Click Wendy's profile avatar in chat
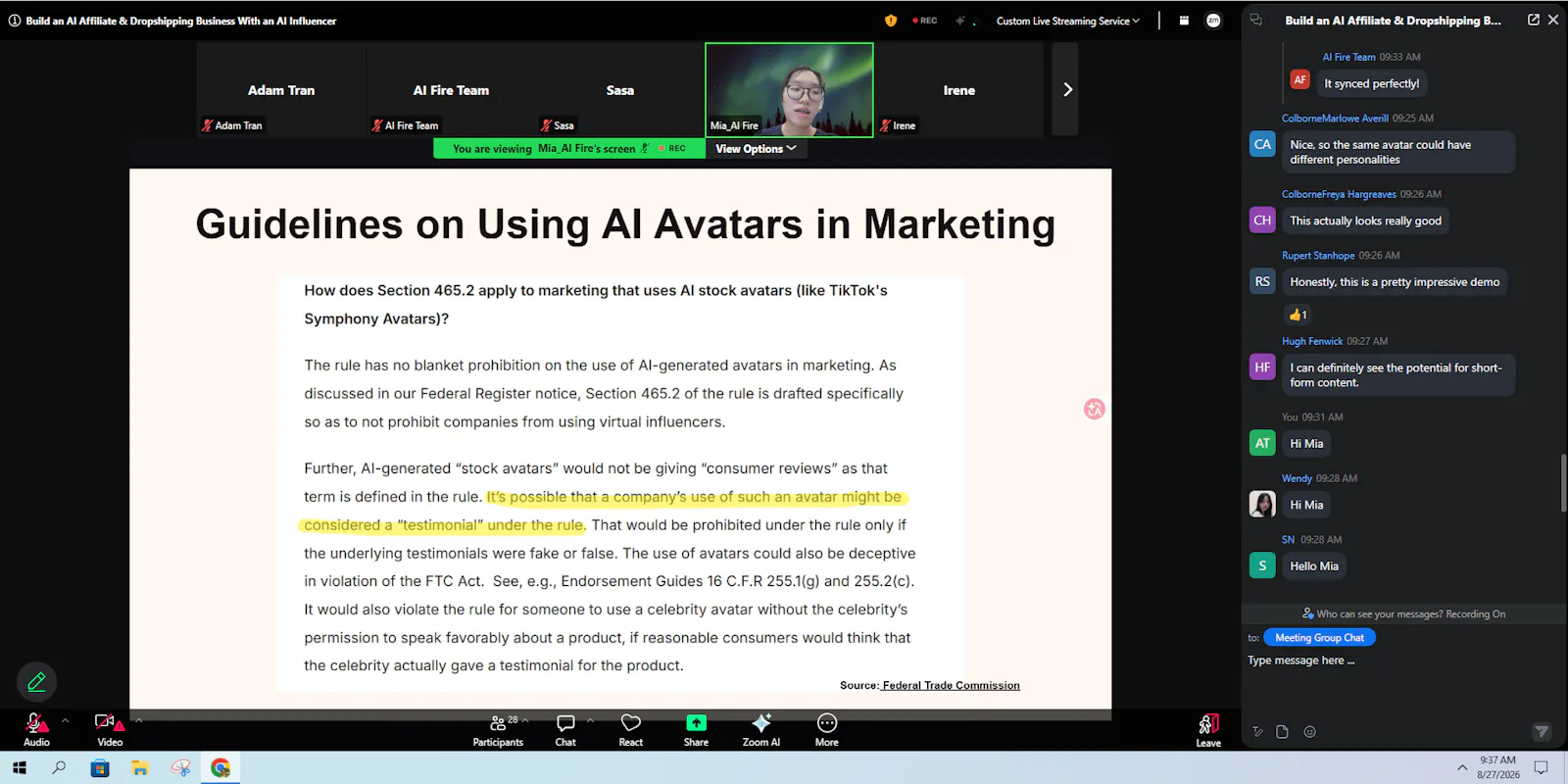Viewport: 1568px width, 784px height. point(1262,505)
